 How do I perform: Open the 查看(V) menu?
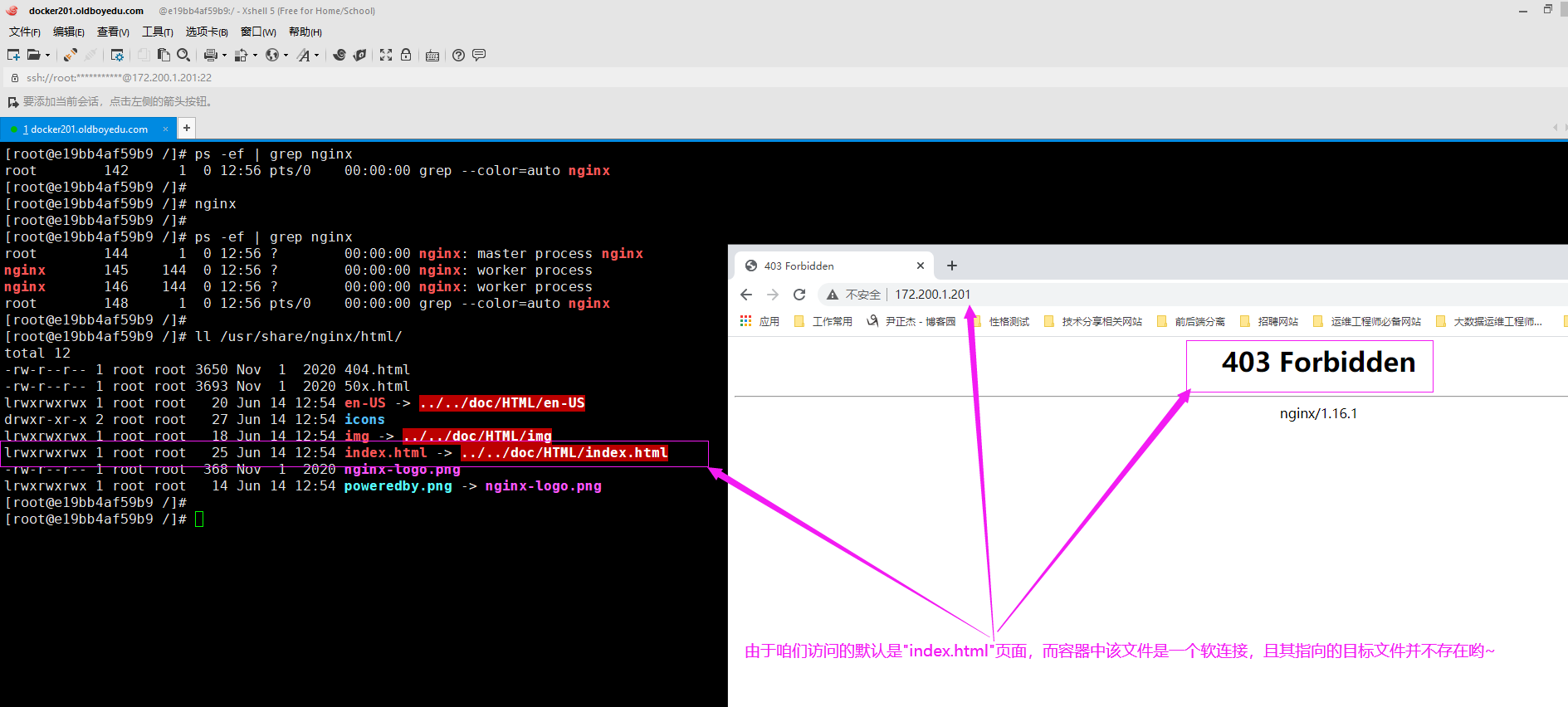tap(113, 32)
